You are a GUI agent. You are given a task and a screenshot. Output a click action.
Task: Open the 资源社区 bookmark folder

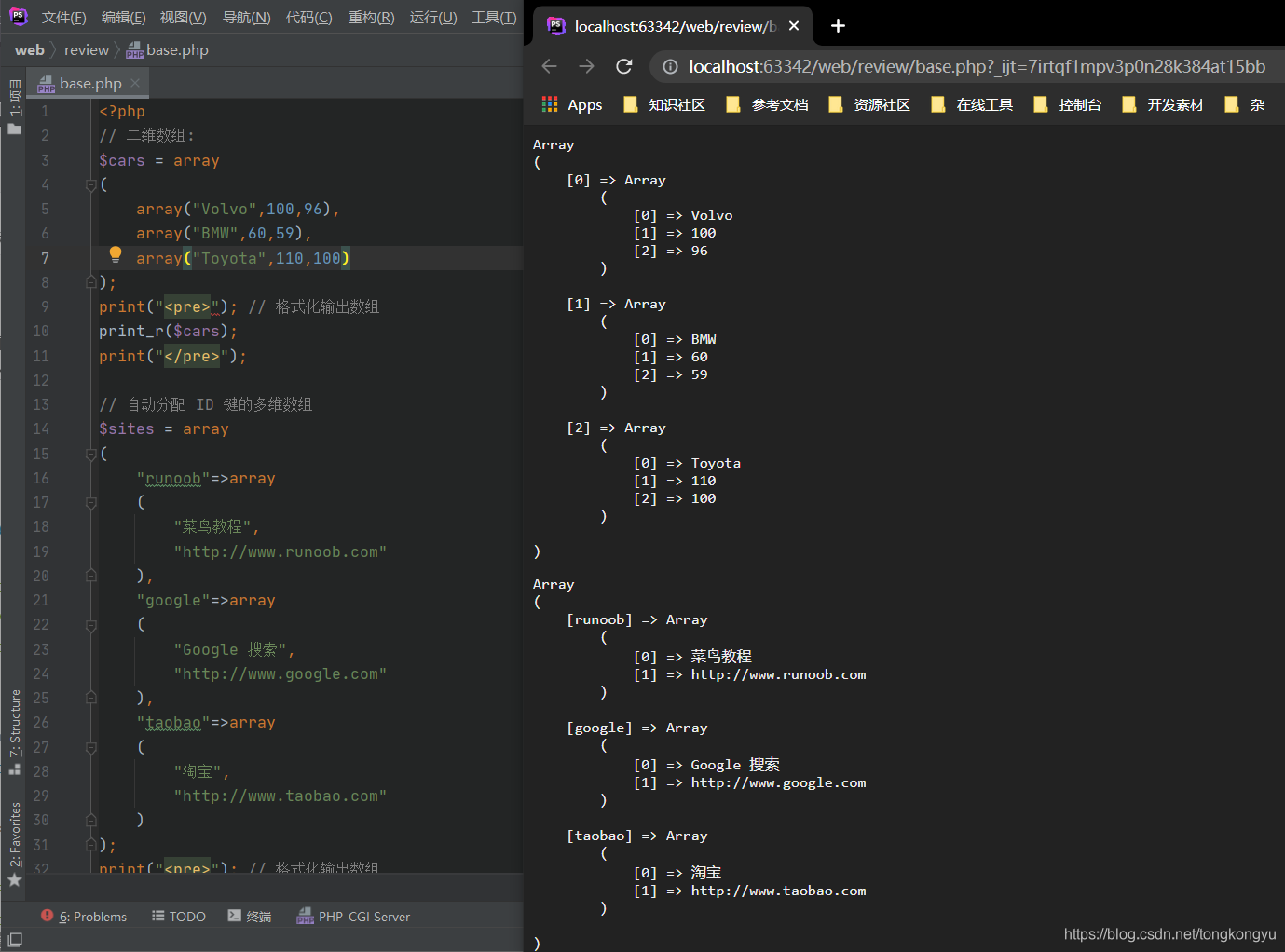tap(869, 104)
